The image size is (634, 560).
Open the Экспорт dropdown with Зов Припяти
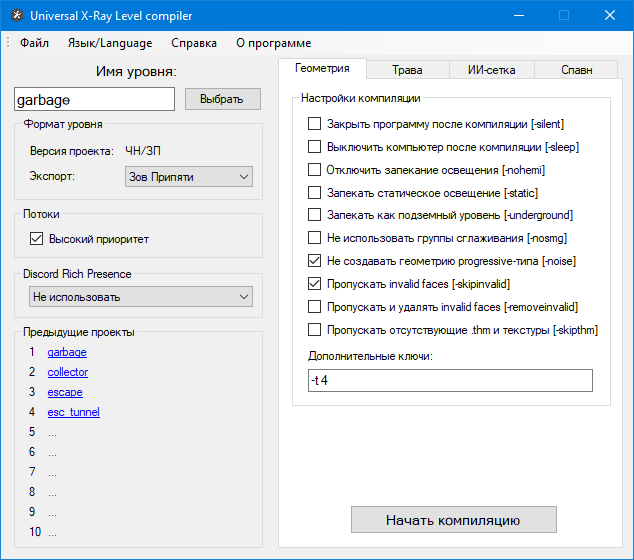(188, 177)
